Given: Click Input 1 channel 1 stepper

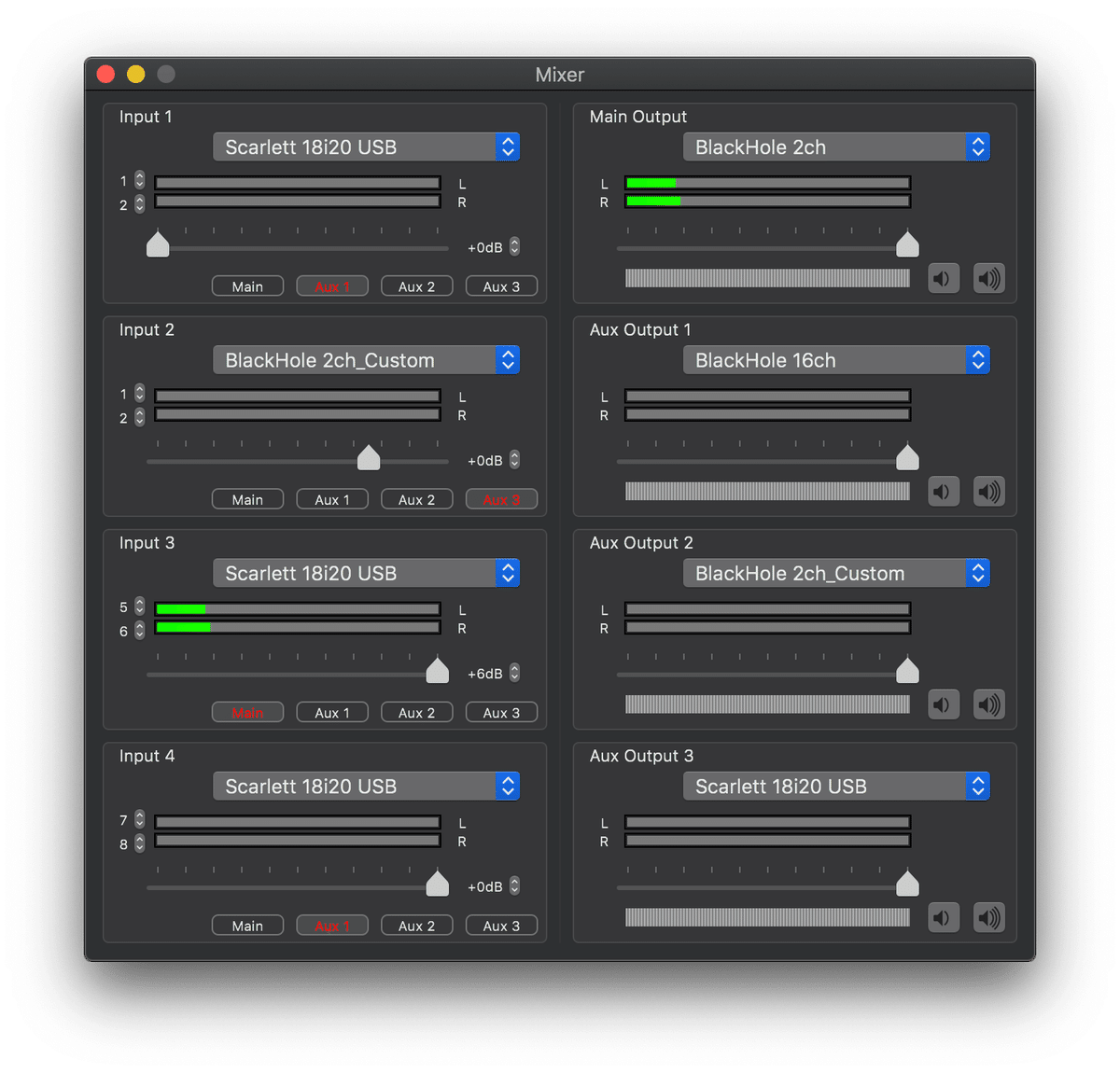Looking at the screenshot, I should [x=139, y=180].
